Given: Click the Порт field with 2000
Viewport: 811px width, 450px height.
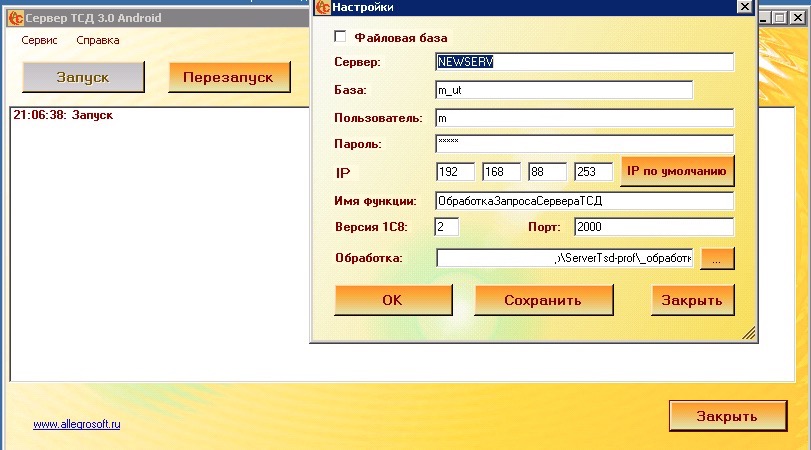Looking at the screenshot, I should (x=654, y=227).
